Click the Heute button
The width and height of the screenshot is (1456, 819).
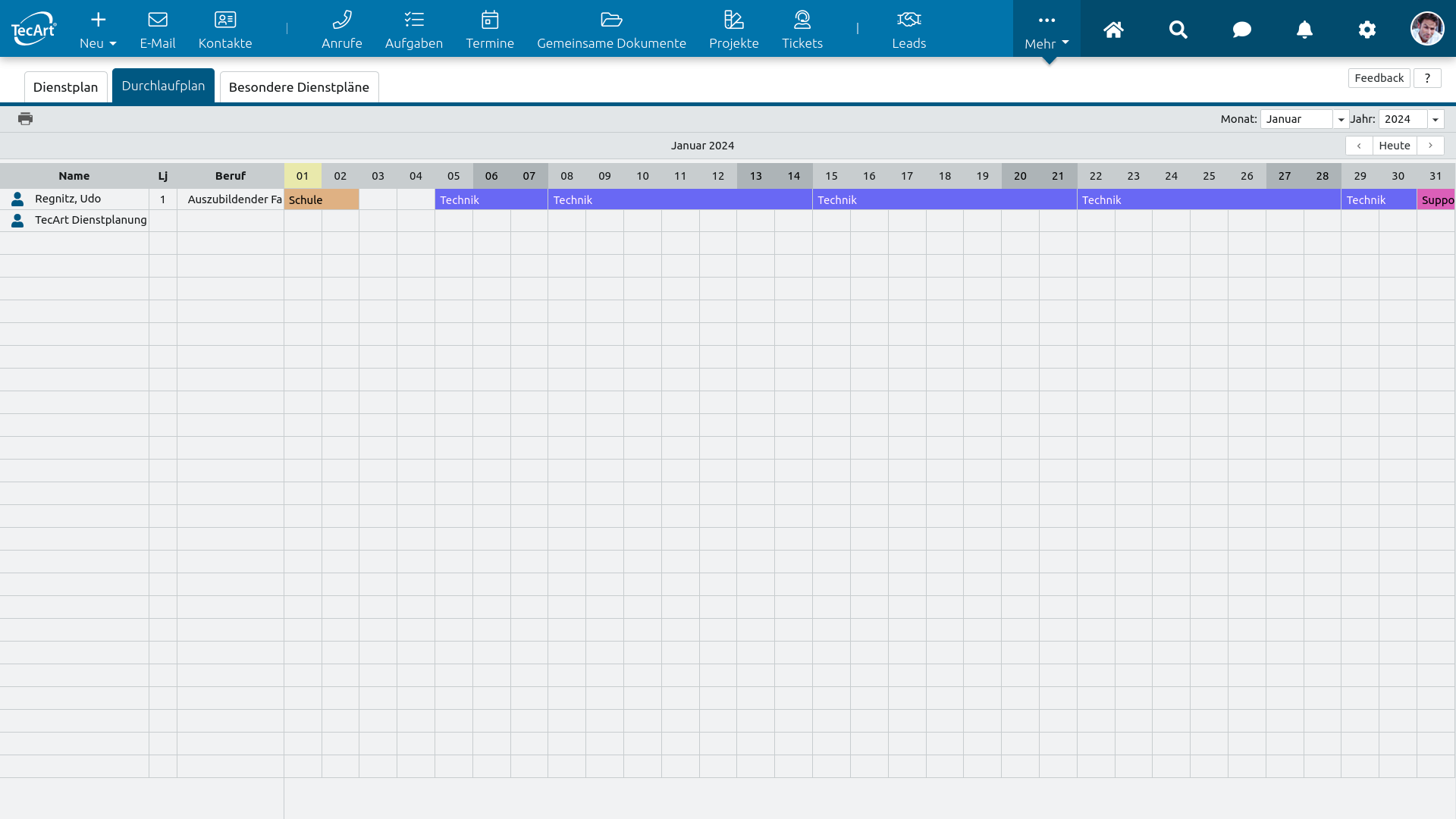[x=1394, y=146]
